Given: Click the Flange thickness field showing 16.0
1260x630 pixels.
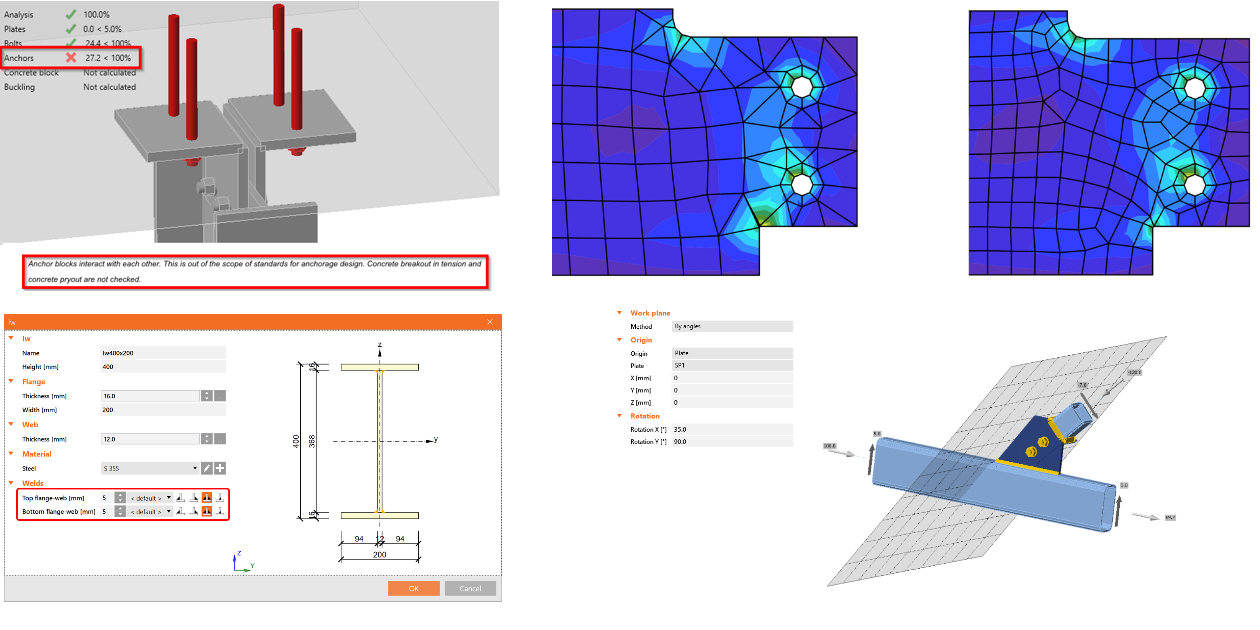Looking at the screenshot, I should pyautogui.click(x=150, y=396).
